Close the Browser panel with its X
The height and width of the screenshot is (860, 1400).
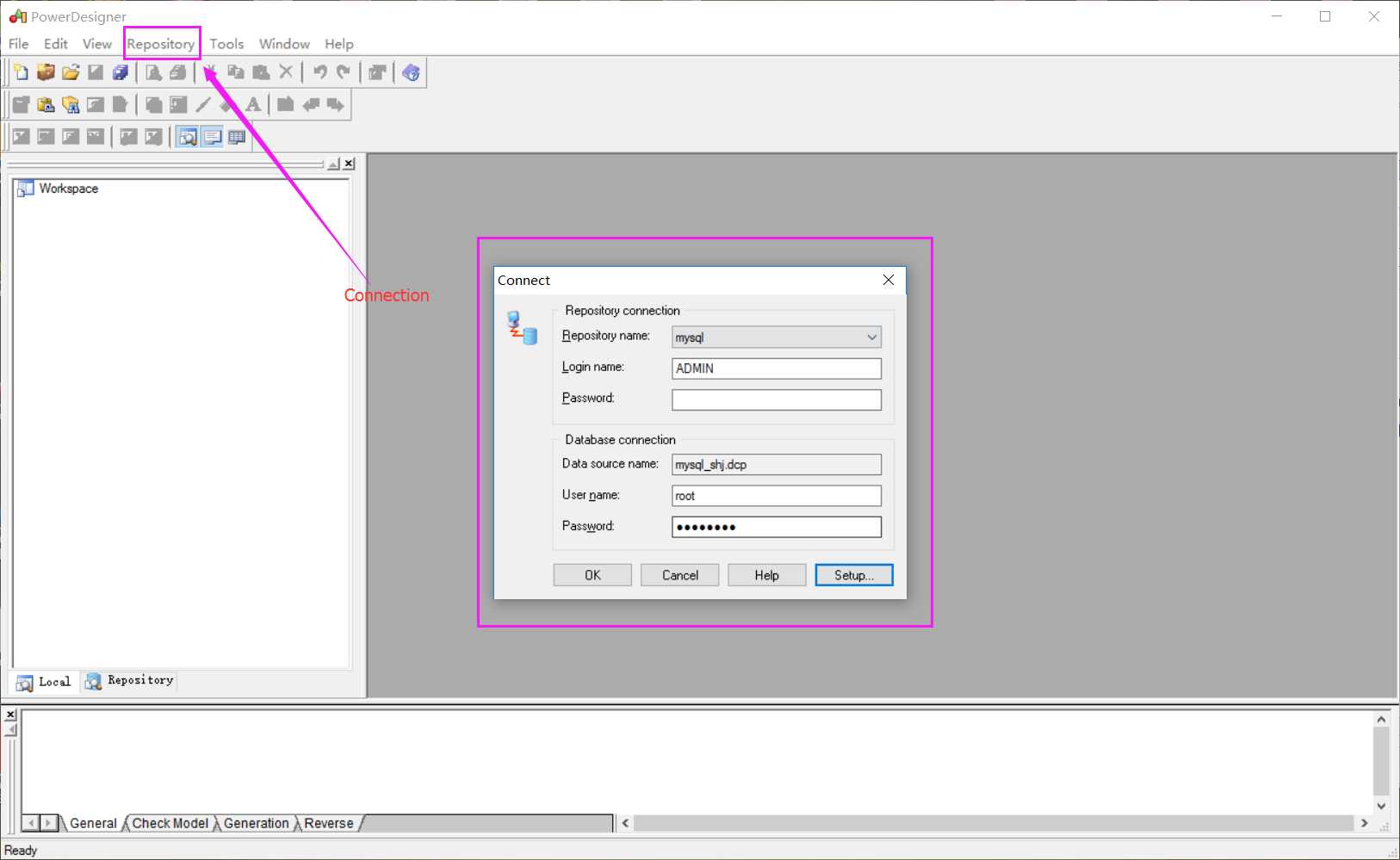click(x=349, y=164)
